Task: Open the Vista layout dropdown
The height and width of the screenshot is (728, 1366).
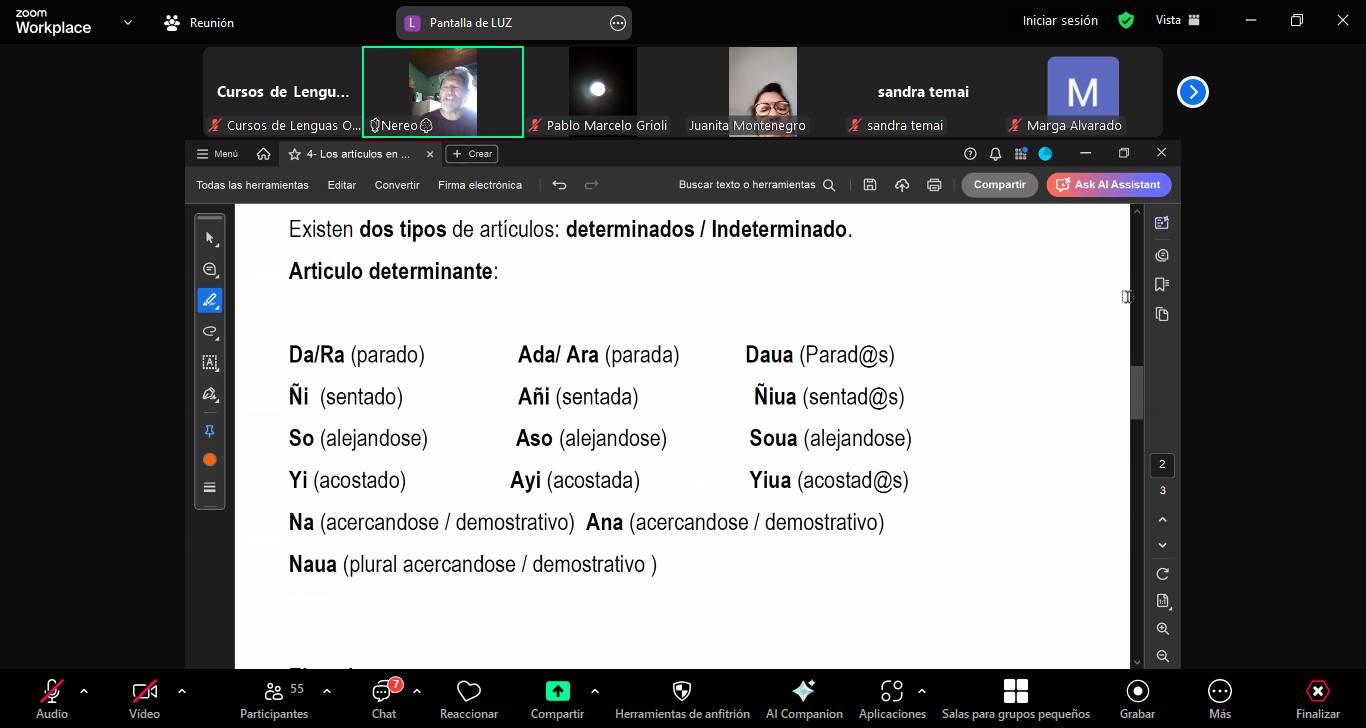Action: [1177, 20]
